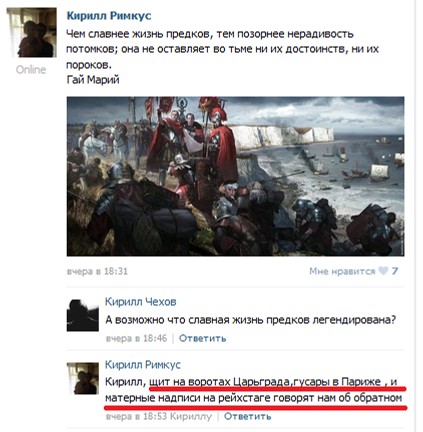View the like count 7 next to heart
Screen dimensions: 423x432
[395, 271]
